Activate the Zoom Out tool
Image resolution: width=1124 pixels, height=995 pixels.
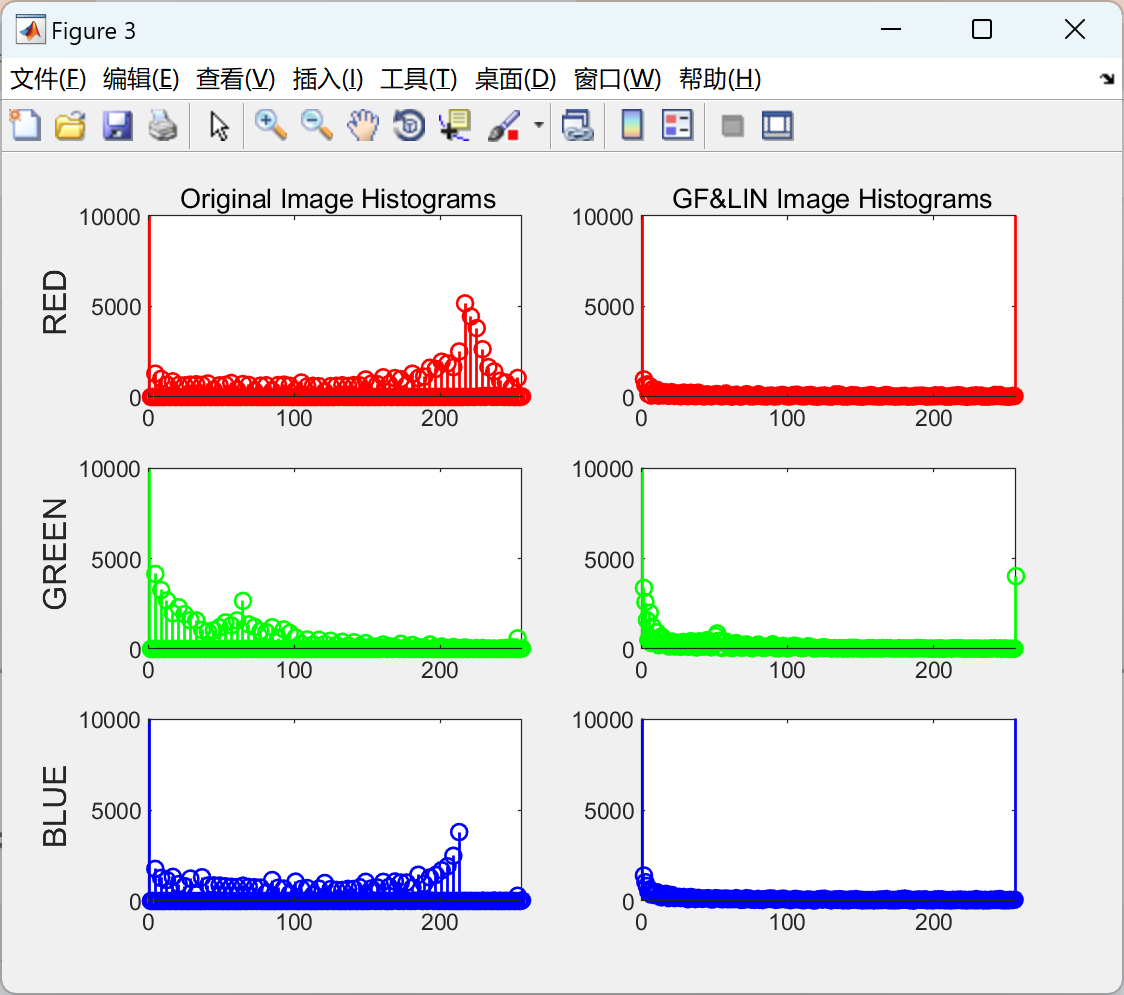(x=316, y=125)
